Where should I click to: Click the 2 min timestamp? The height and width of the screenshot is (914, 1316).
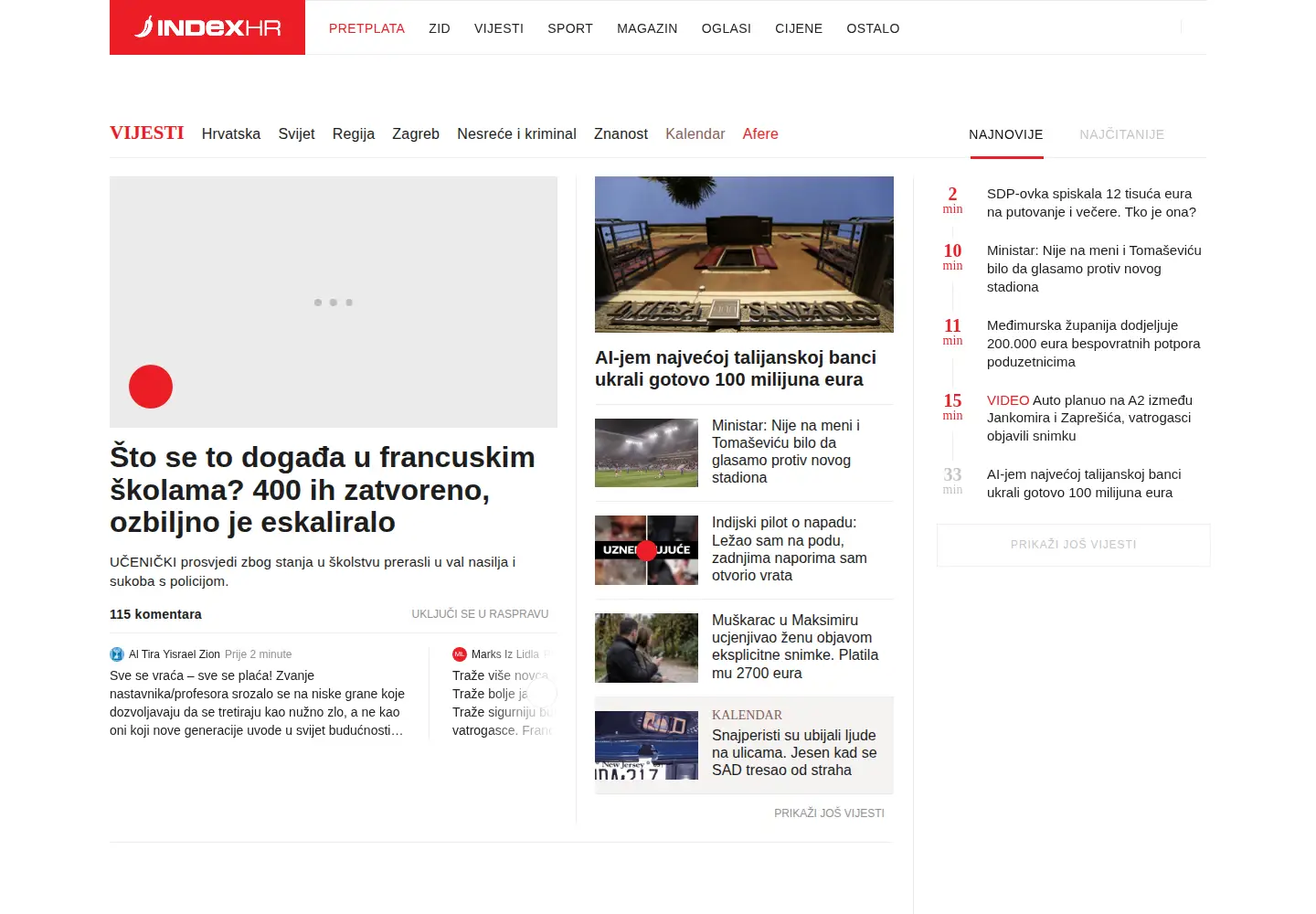coord(952,200)
